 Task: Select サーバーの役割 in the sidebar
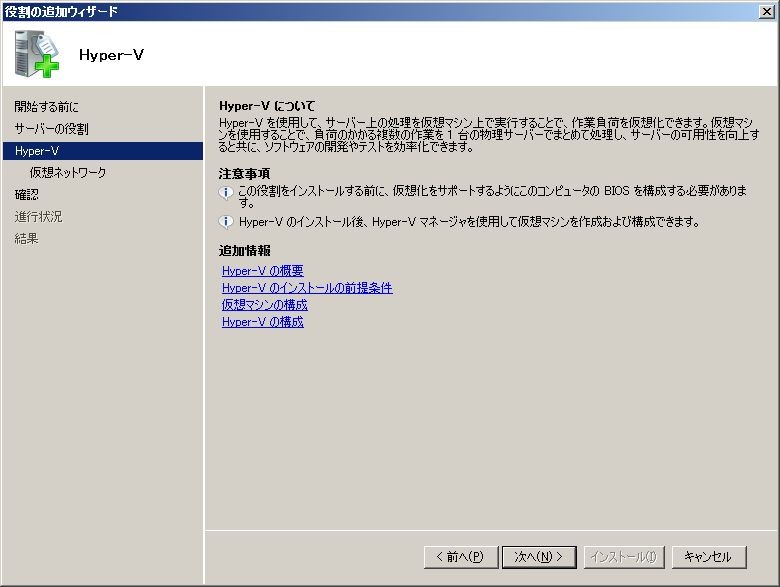(51, 129)
